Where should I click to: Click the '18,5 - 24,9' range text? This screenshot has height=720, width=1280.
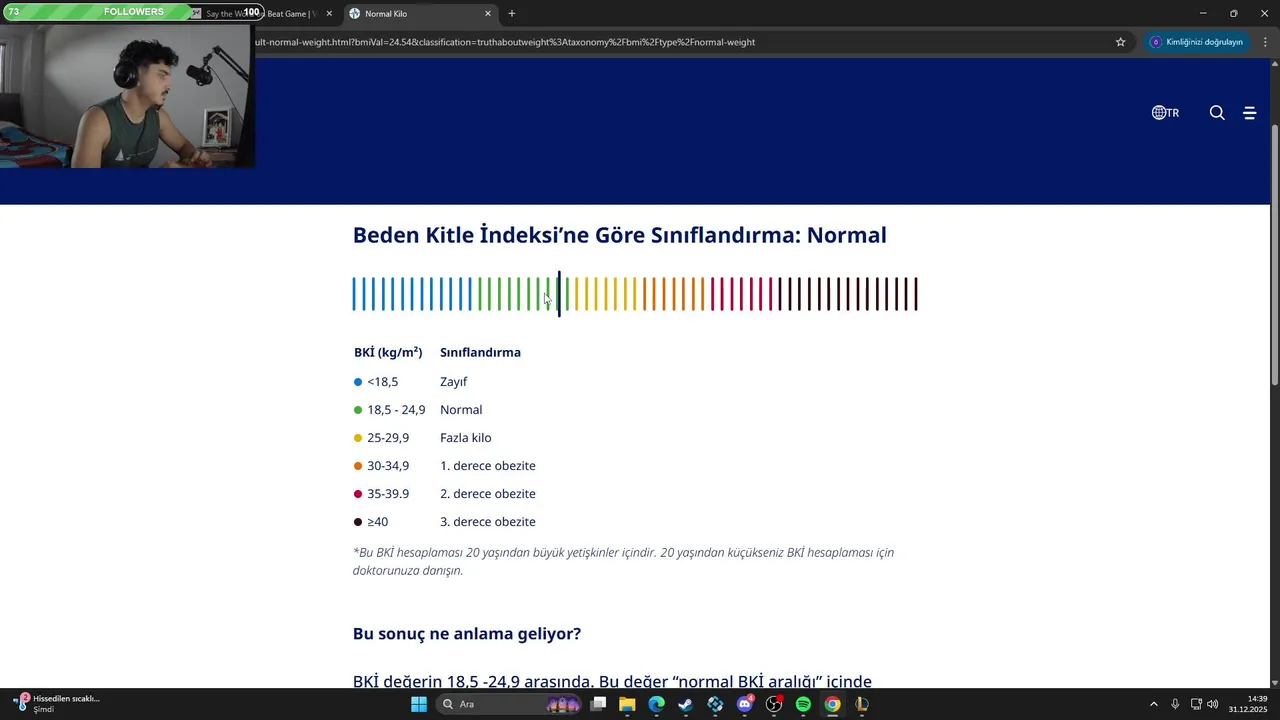click(396, 410)
